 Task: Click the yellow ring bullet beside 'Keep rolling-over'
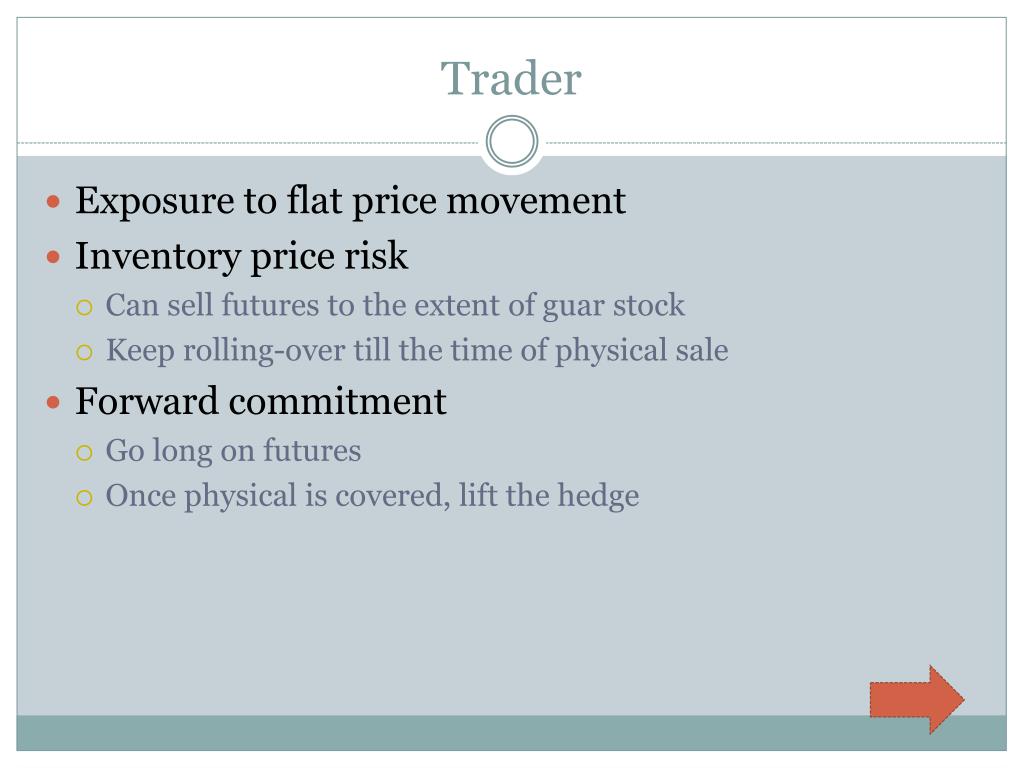[x=84, y=353]
